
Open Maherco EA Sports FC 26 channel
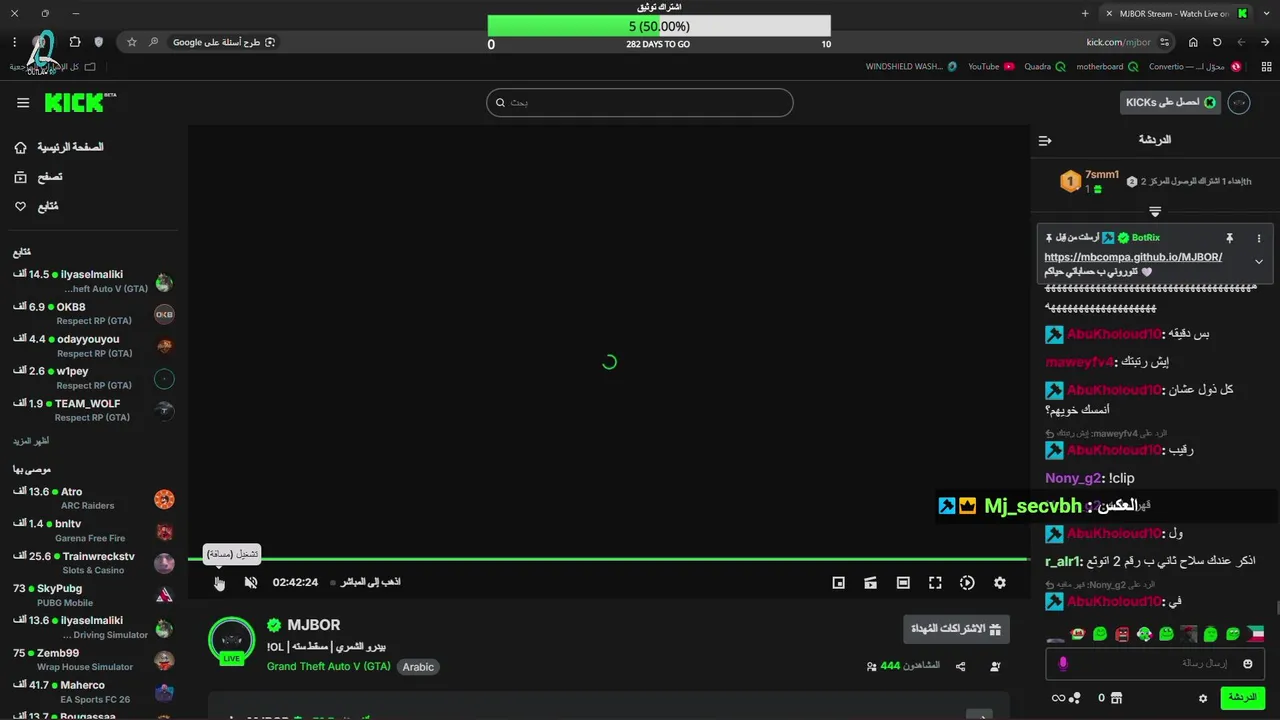point(93,691)
